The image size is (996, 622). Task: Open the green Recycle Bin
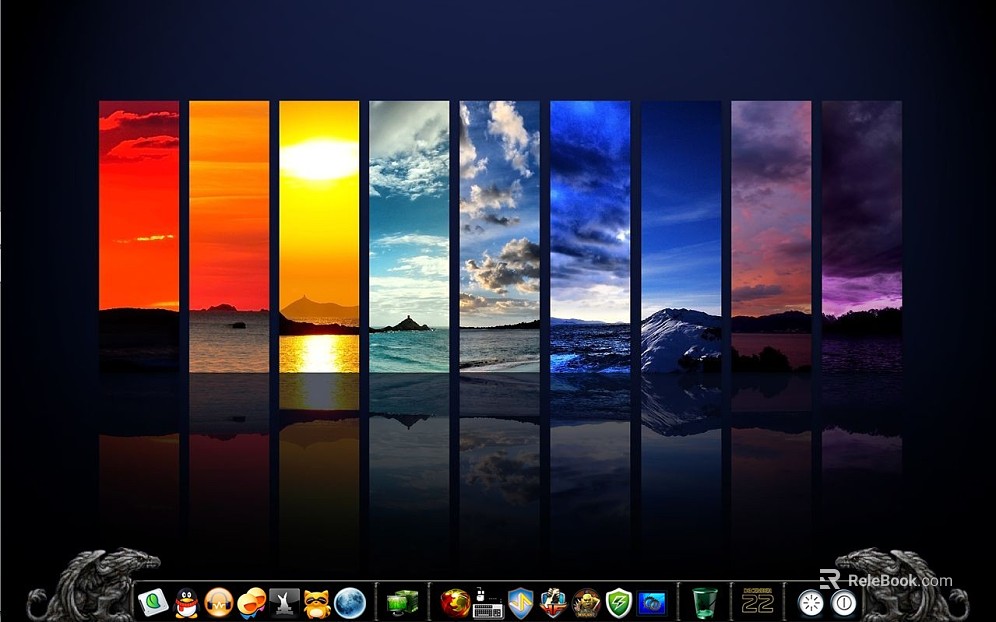click(705, 602)
